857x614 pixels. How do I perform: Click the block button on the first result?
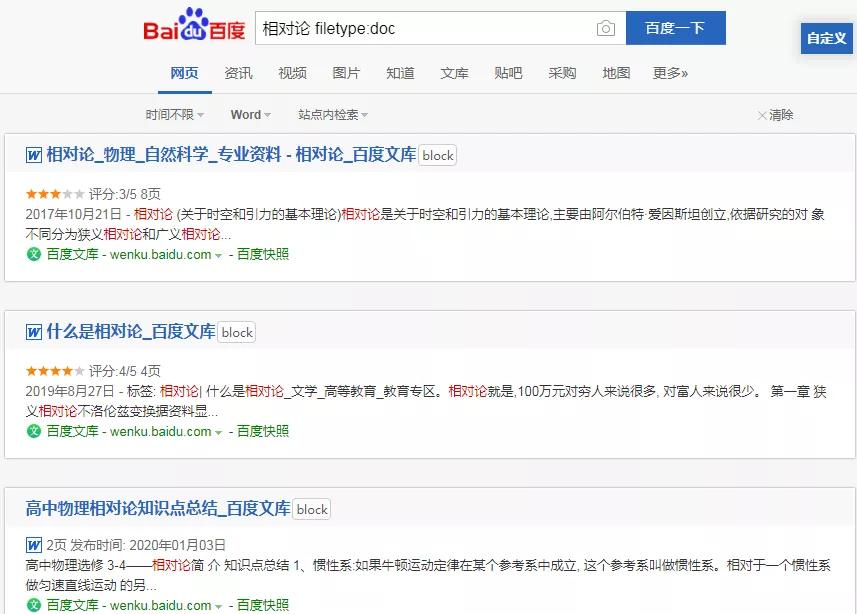tap(437, 155)
